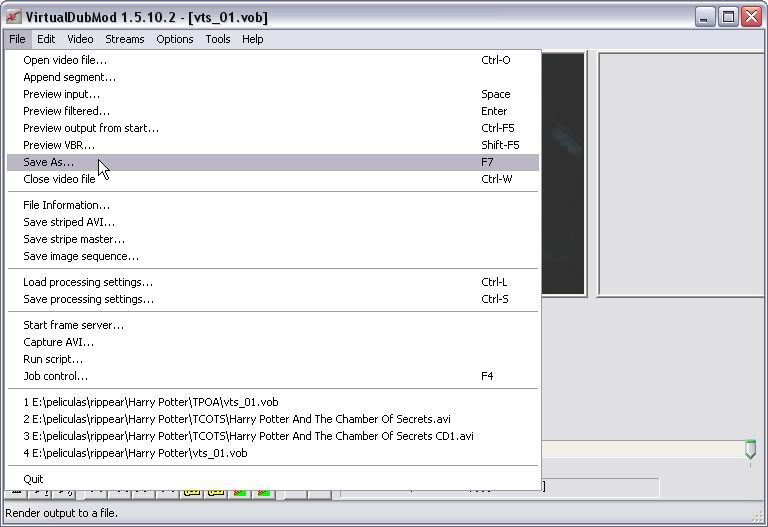Choose Close video file
Image resolution: width=768 pixels, height=527 pixels.
click(59, 179)
